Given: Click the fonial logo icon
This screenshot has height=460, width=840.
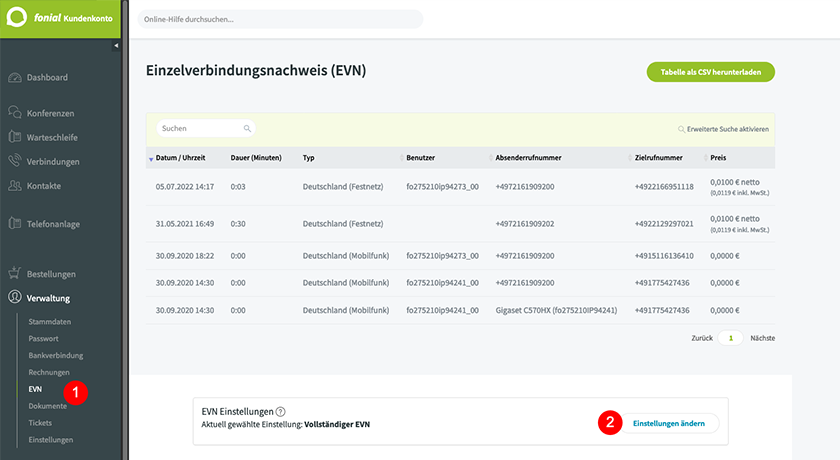Looking at the screenshot, I should point(19,19).
